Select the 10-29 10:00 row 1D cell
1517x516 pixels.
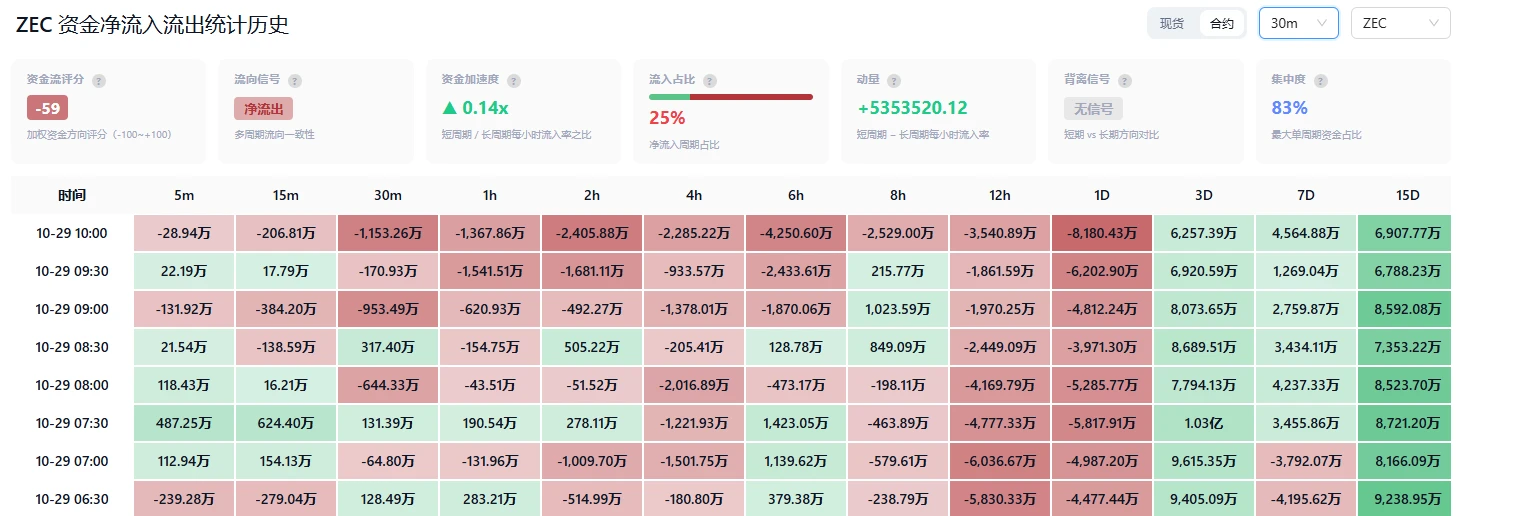coord(1101,233)
